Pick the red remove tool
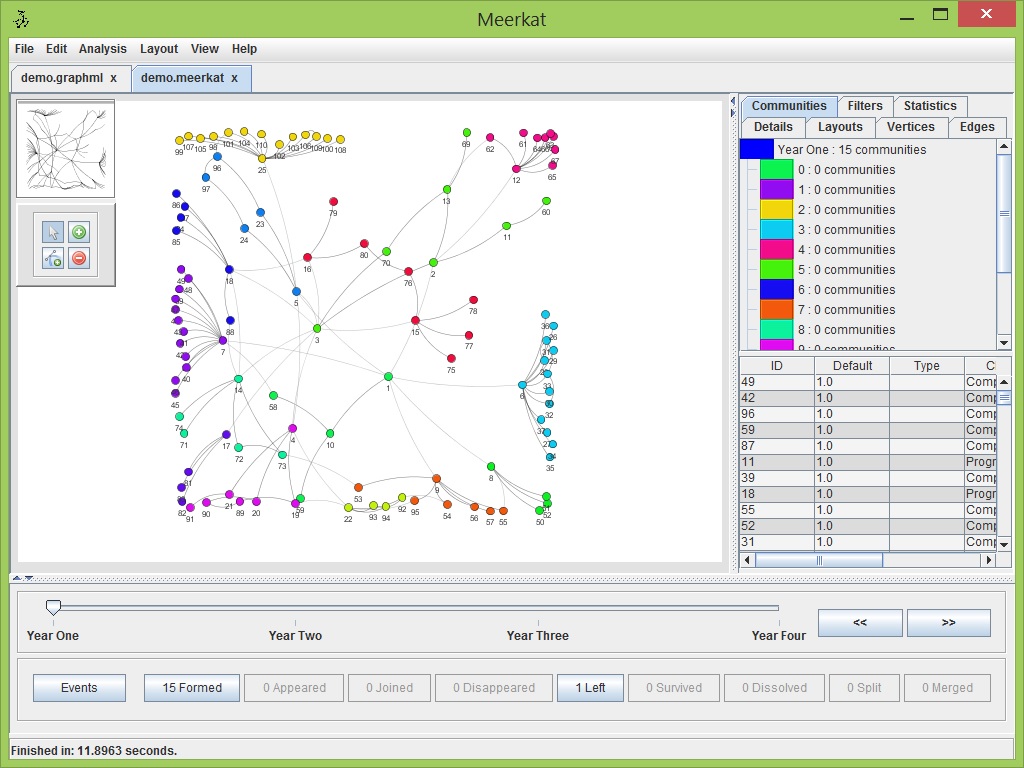 tap(79, 258)
